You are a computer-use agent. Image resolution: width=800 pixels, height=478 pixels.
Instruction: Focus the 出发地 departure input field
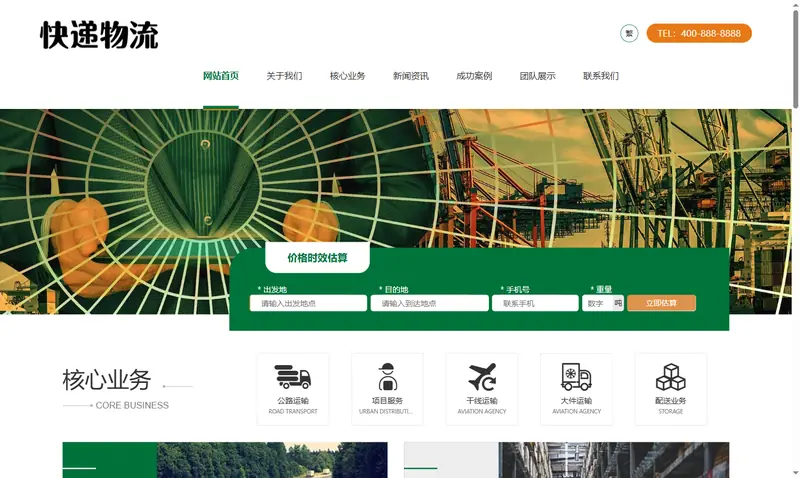coord(308,303)
